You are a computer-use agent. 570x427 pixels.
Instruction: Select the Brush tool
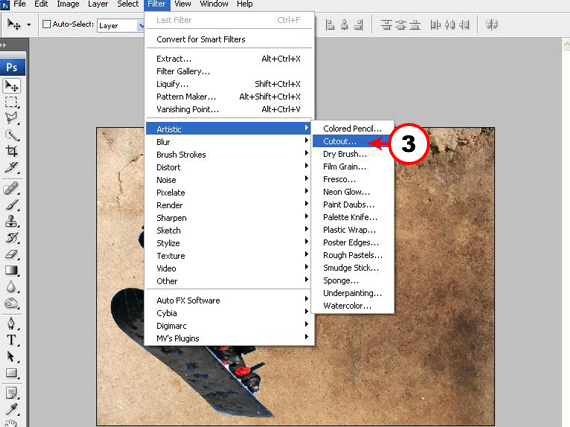[11, 205]
